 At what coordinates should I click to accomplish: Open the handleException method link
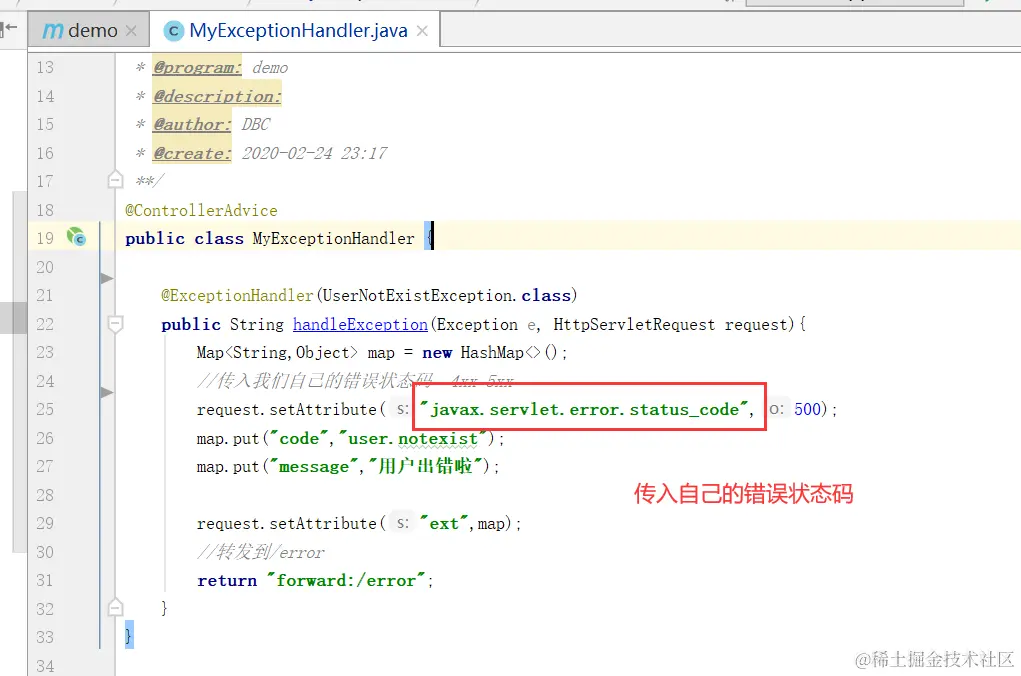(x=360, y=324)
